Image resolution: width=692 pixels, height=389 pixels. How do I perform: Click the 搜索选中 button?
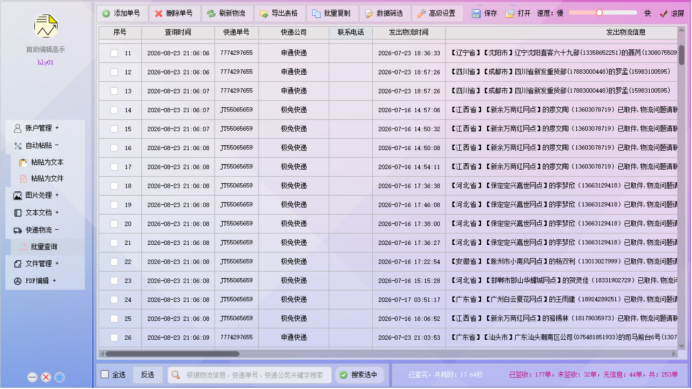point(359,374)
